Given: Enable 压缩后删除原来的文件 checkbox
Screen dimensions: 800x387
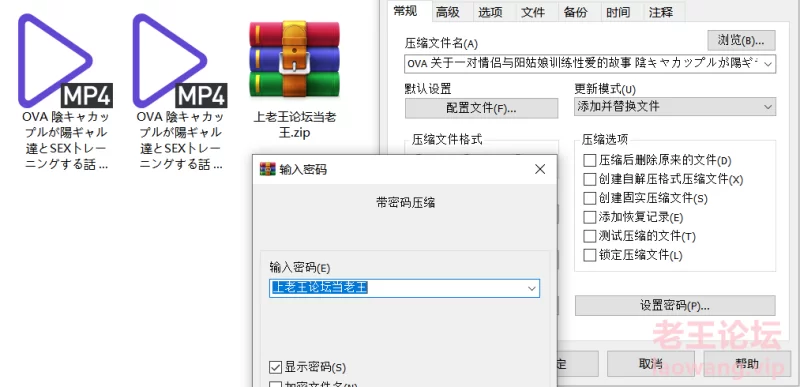Looking at the screenshot, I should tap(590, 161).
